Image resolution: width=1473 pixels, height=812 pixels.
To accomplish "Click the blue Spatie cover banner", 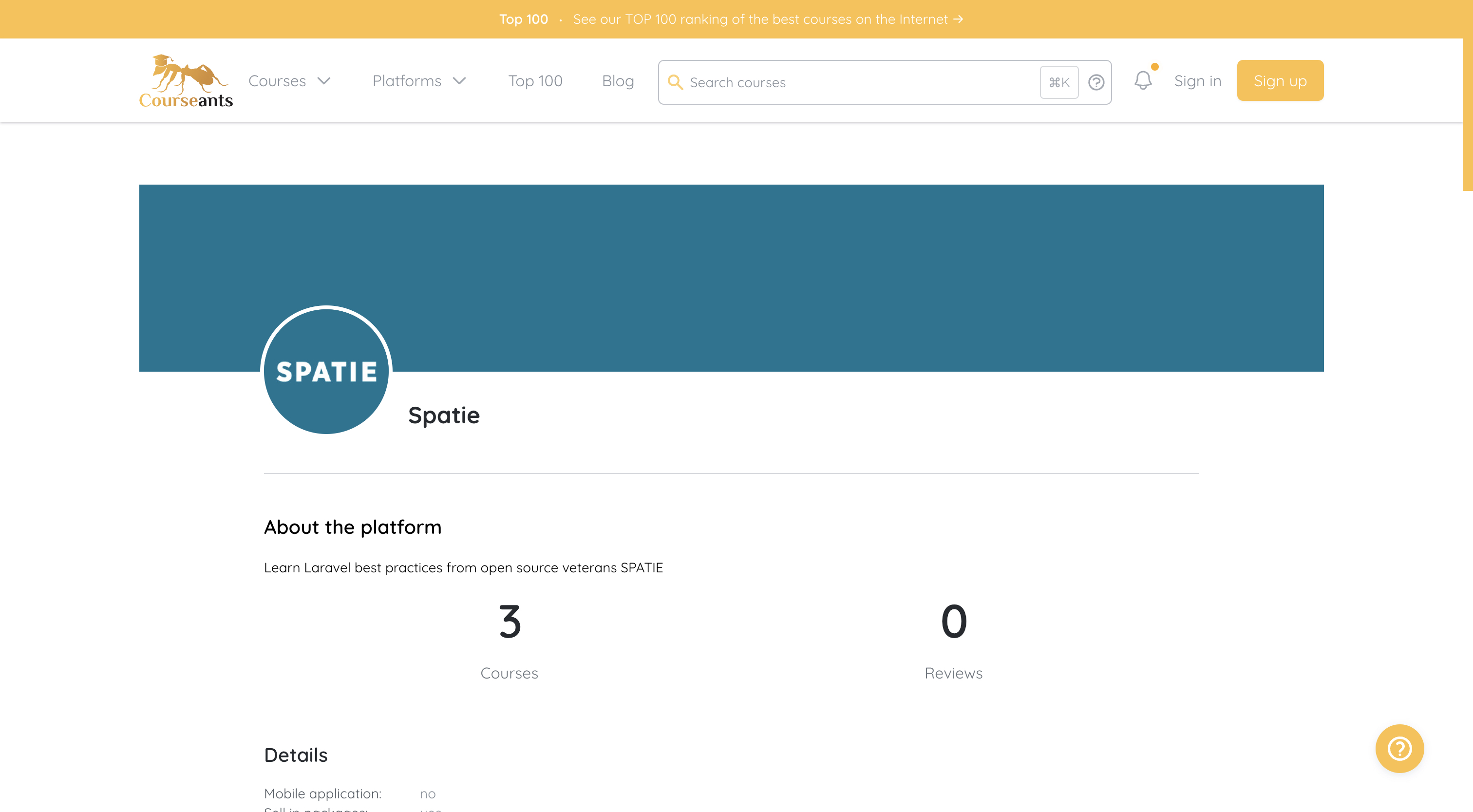I will click(x=731, y=278).
